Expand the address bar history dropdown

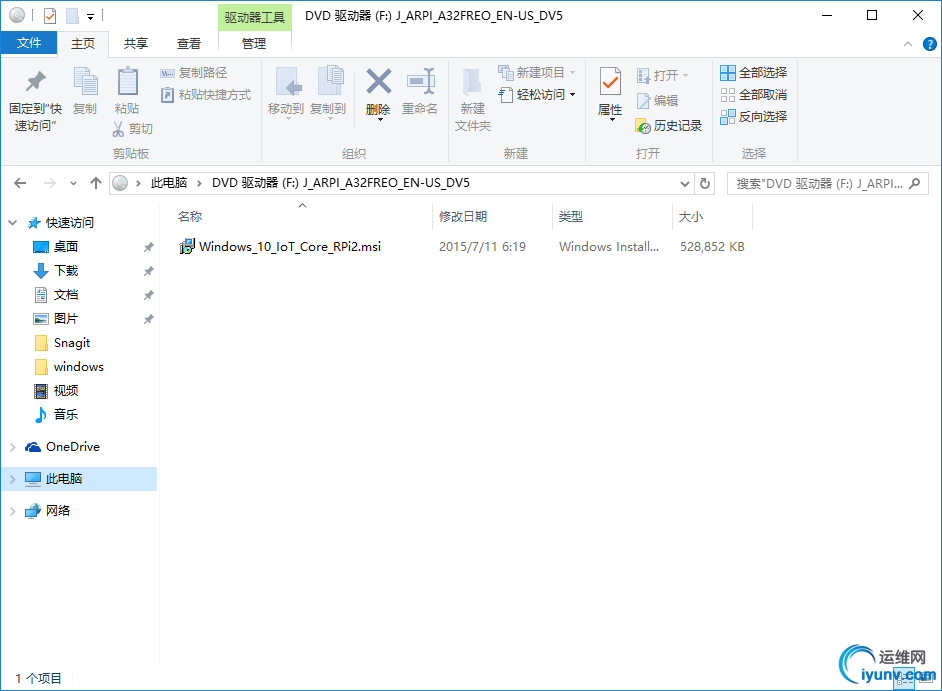(684, 184)
